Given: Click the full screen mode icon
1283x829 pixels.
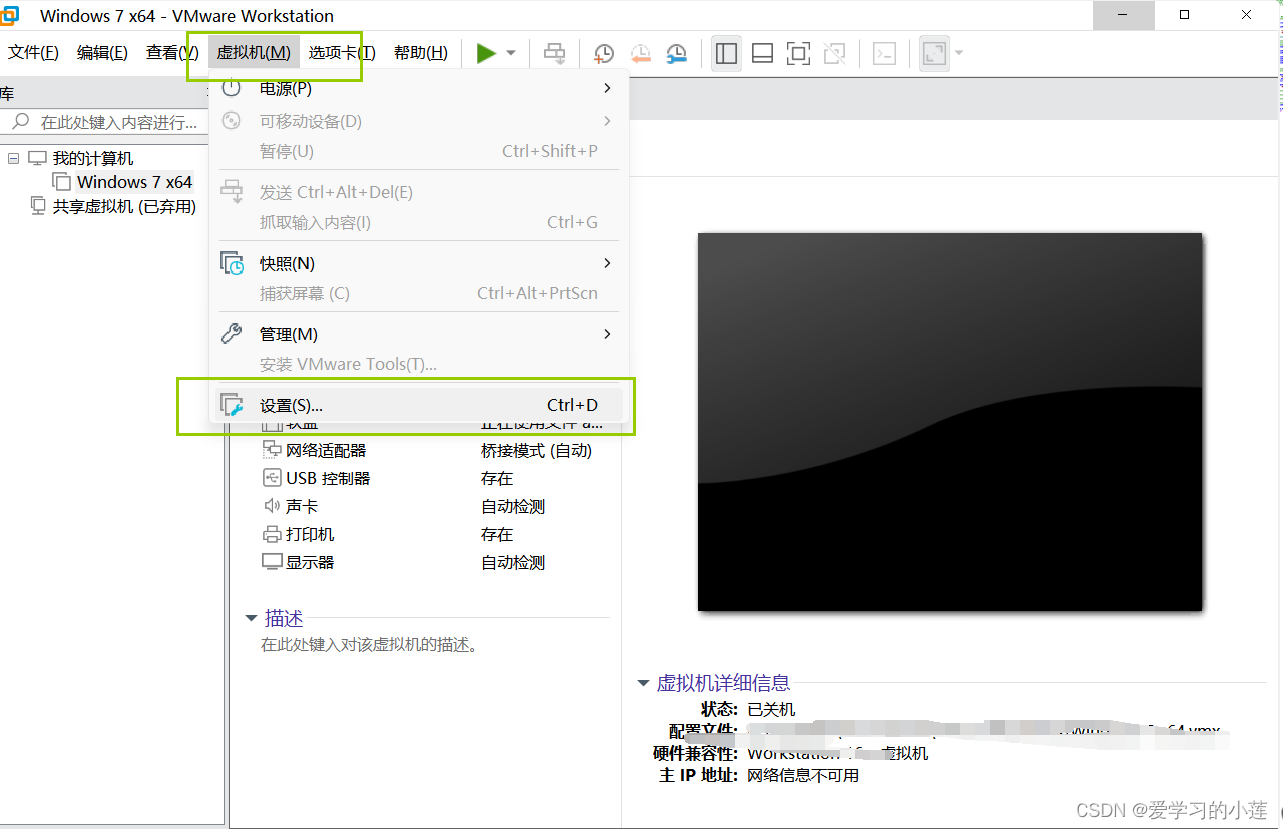Looking at the screenshot, I should 798,53.
